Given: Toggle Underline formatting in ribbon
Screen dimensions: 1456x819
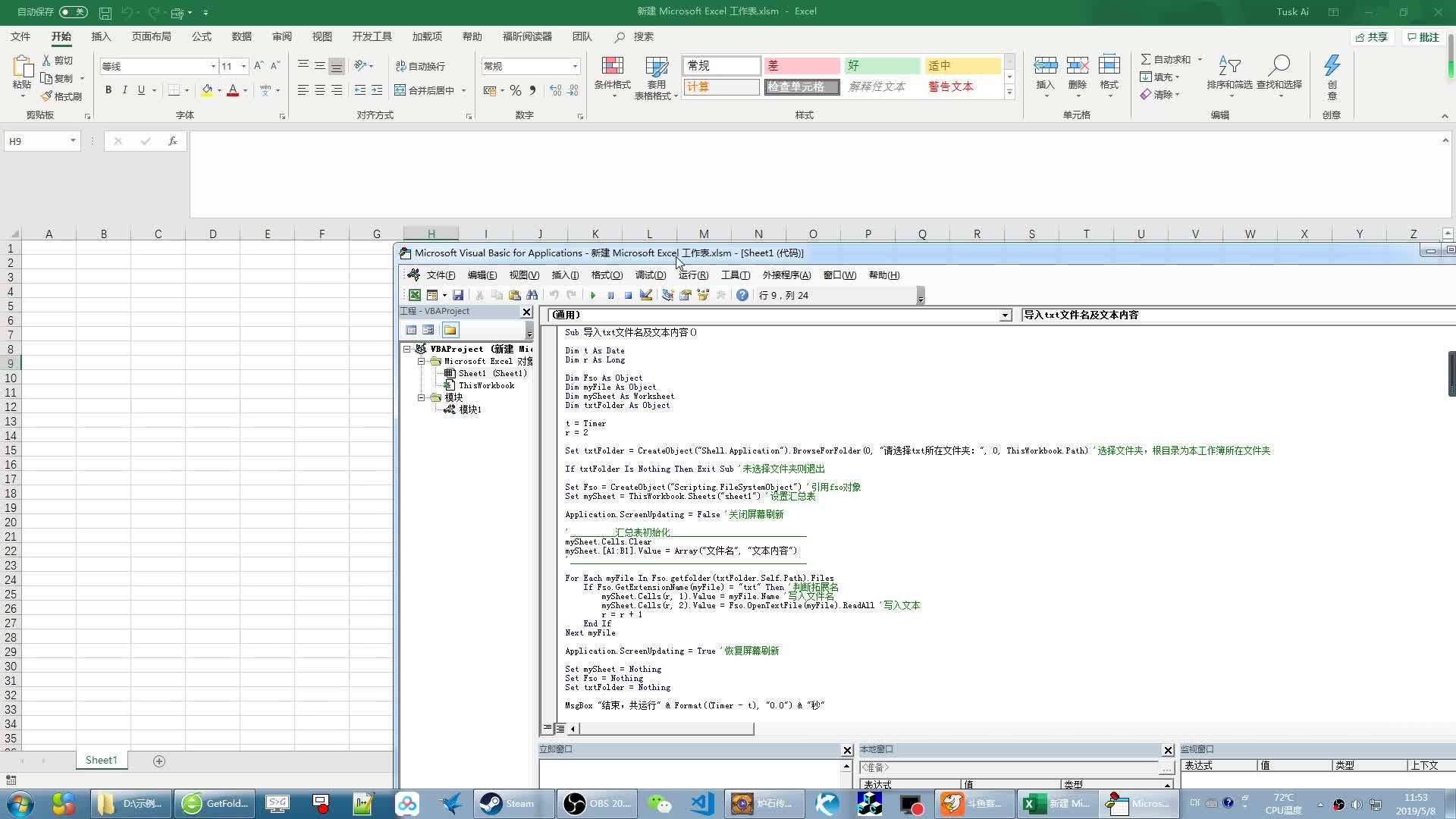Looking at the screenshot, I should click(x=141, y=90).
